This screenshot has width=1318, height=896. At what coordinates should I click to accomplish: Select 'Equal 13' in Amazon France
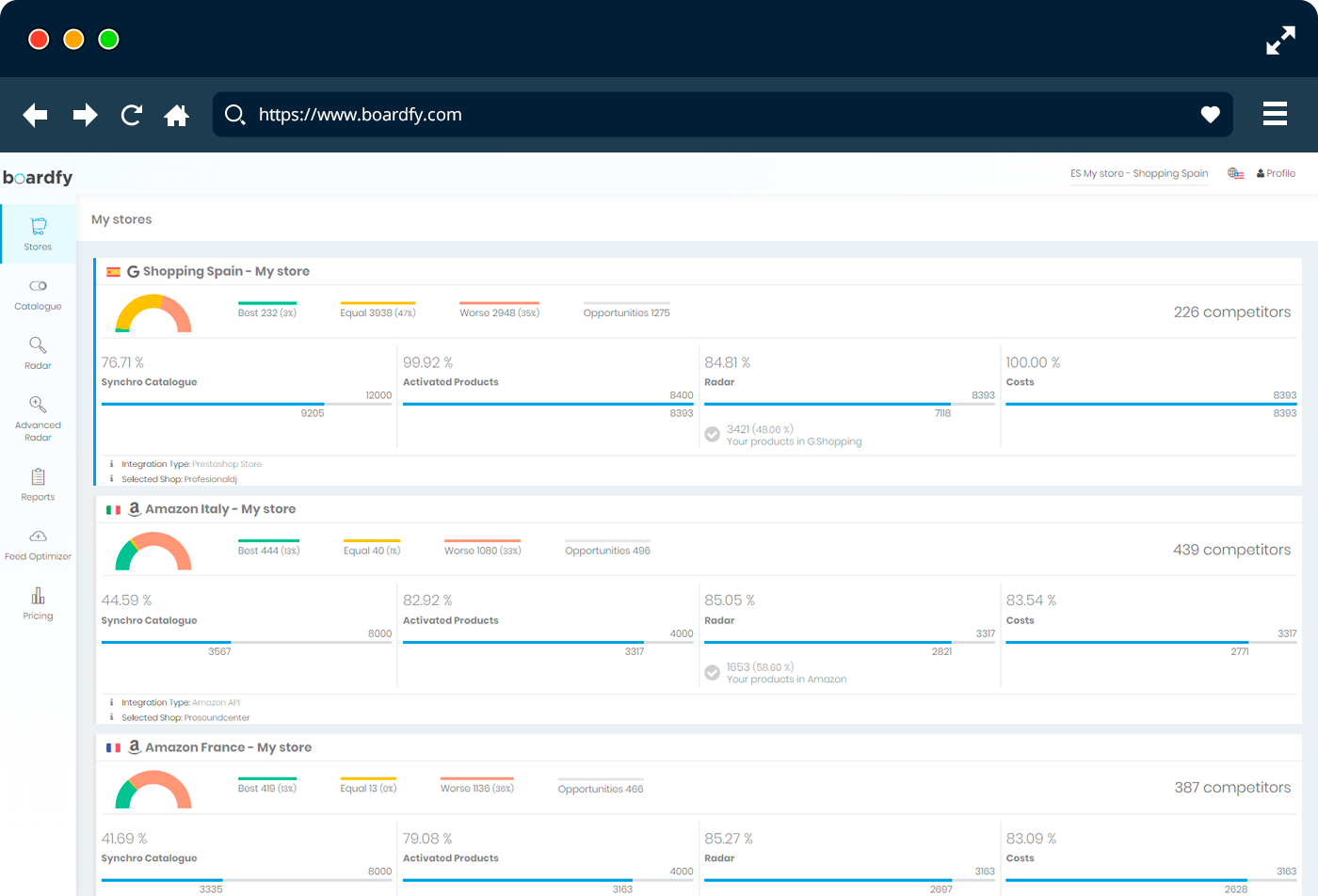click(x=368, y=786)
